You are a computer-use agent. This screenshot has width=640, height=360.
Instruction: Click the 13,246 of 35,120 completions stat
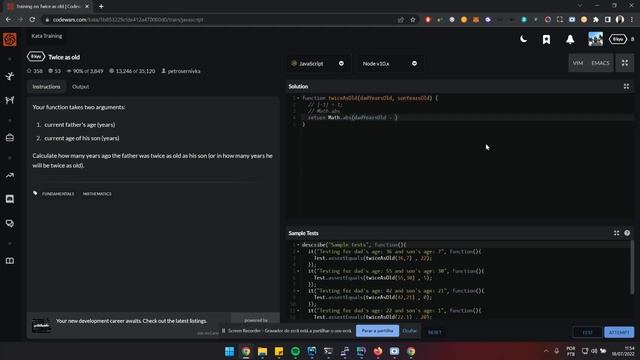point(132,71)
